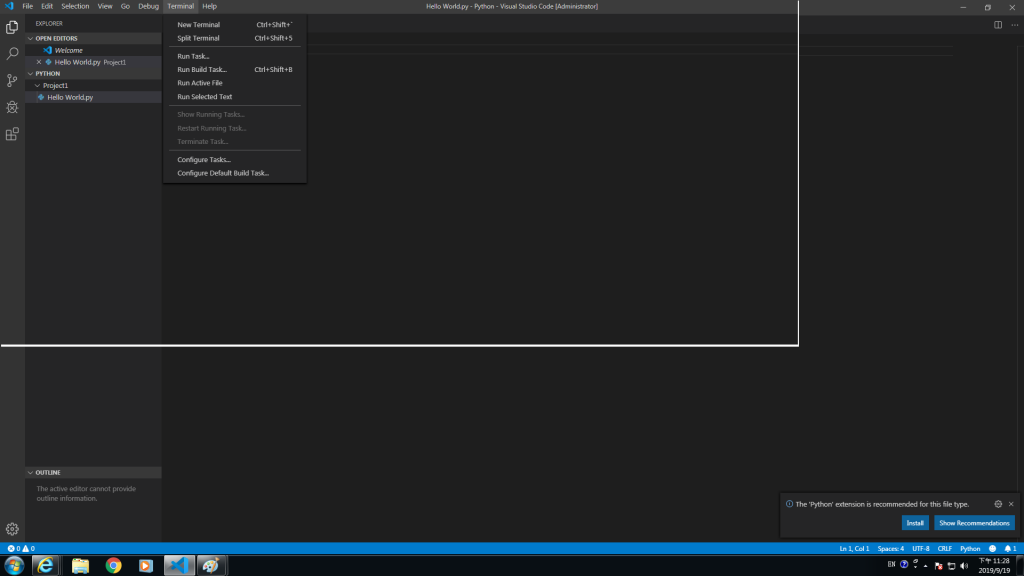
Task: Open File Explorer from taskbar
Action: tap(80, 566)
